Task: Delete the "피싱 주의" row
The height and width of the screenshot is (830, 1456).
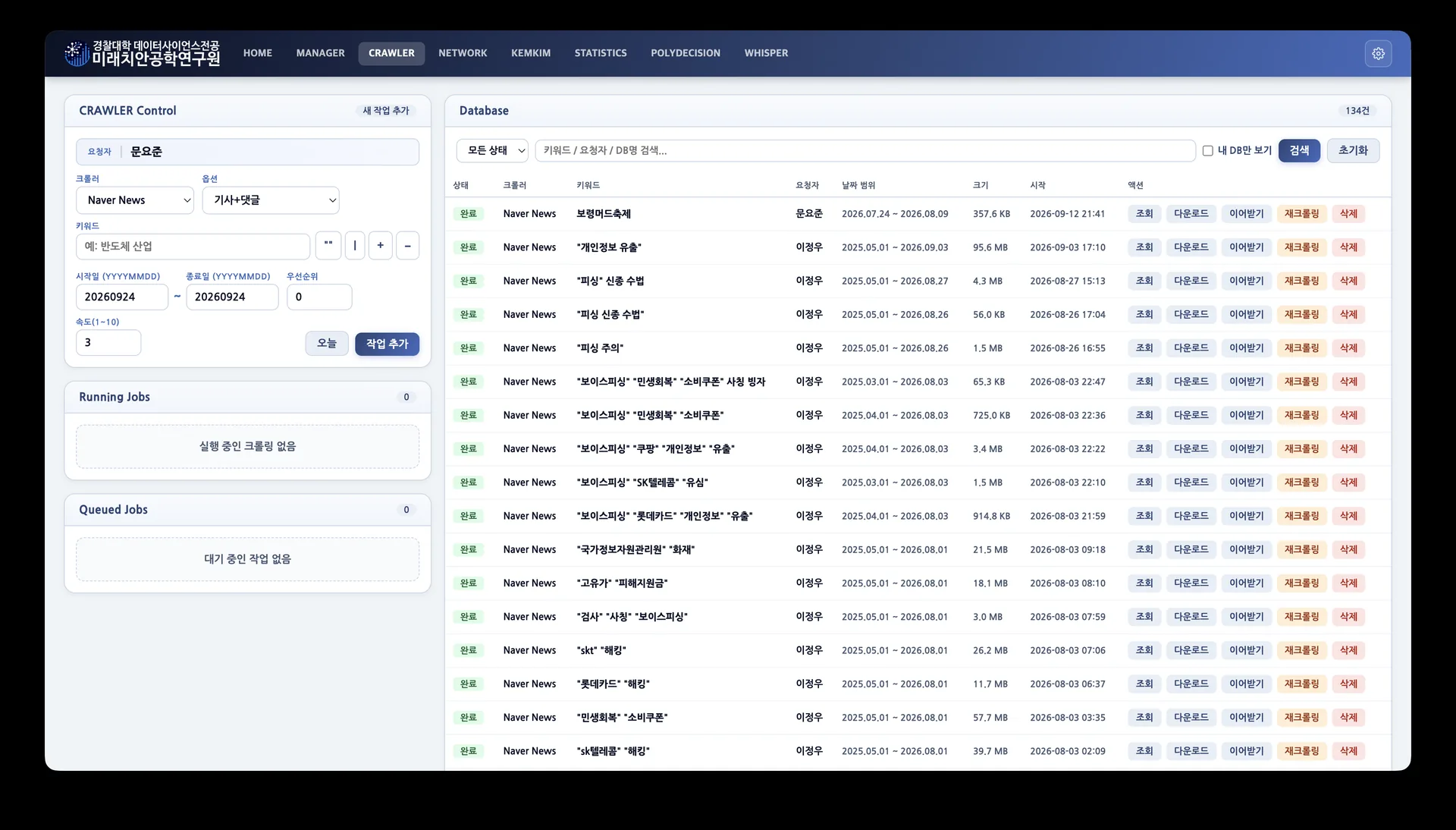Action: point(1348,348)
